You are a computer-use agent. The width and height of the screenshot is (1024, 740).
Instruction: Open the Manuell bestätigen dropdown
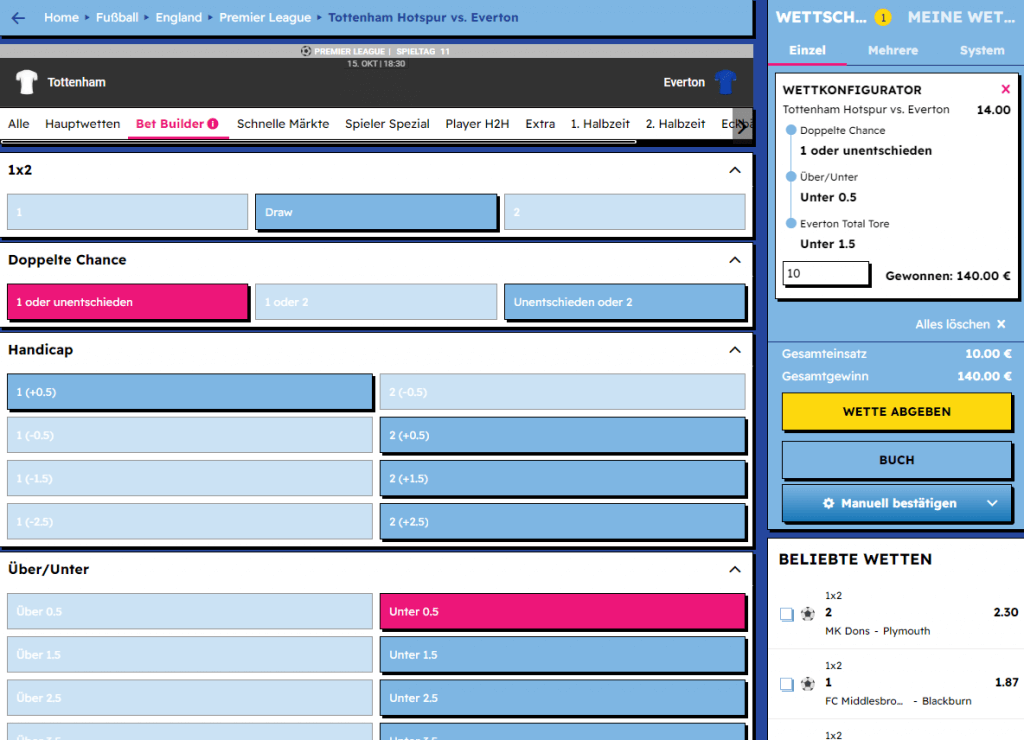point(897,504)
